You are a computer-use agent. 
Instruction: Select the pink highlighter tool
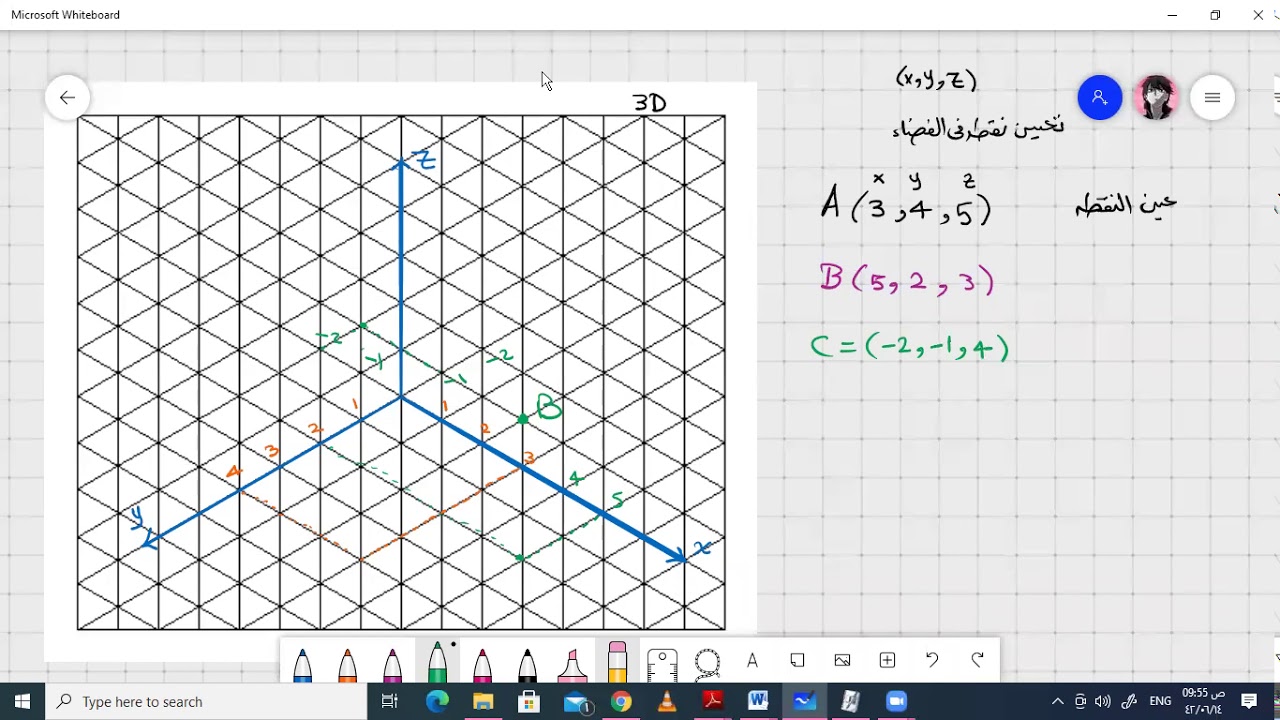pyautogui.click(x=572, y=665)
